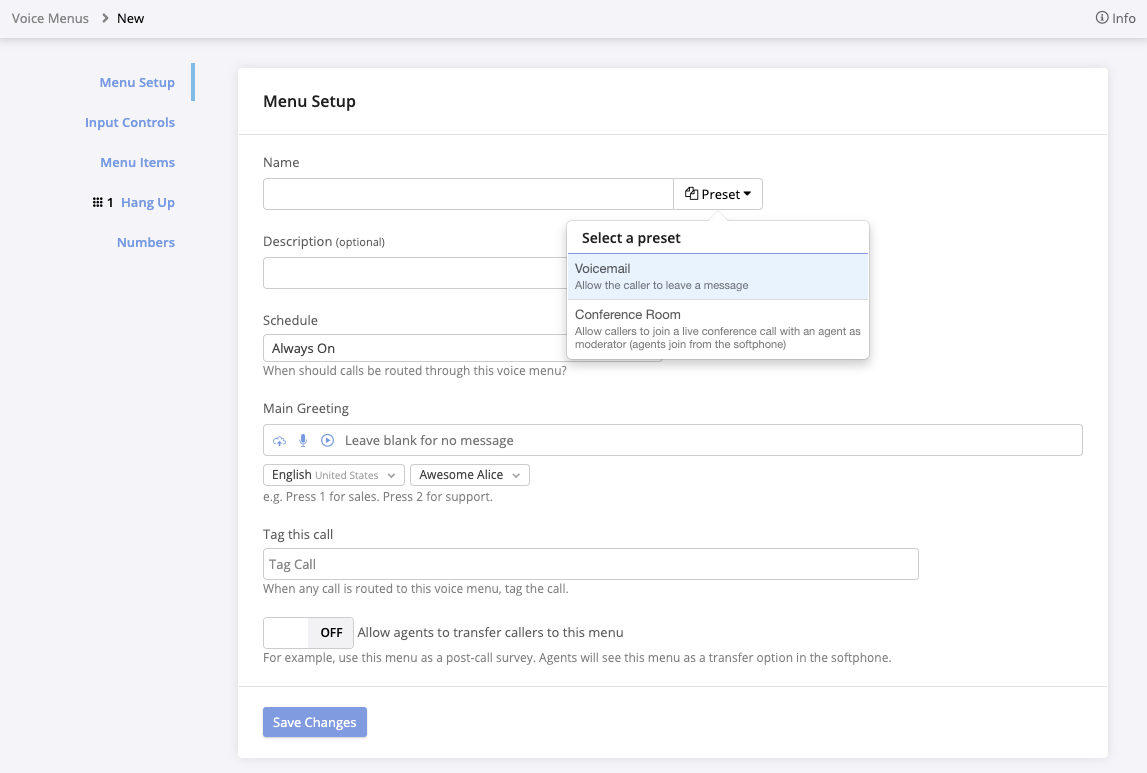The height and width of the screenshot is (773, 1147).
Task: Choose the Conference Room preset
Action: (717, 329)
